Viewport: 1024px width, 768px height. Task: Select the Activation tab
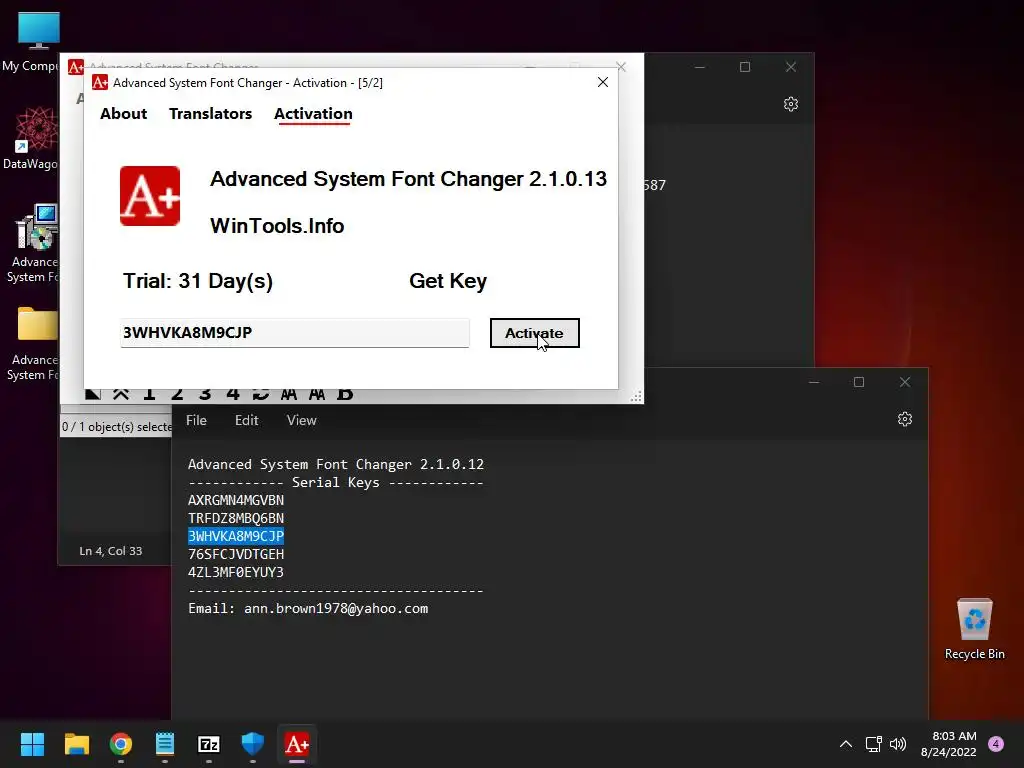click(313, 114)
